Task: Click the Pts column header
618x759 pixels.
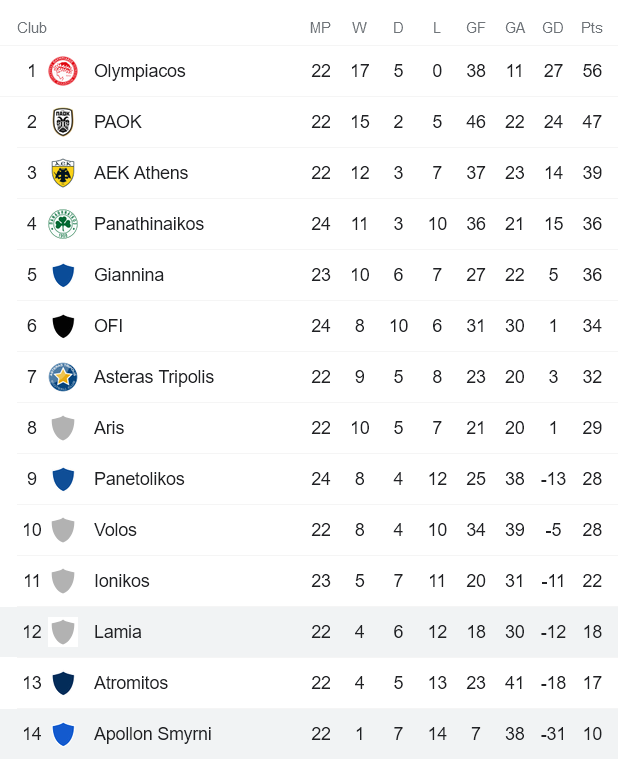Action: (592, 28)
